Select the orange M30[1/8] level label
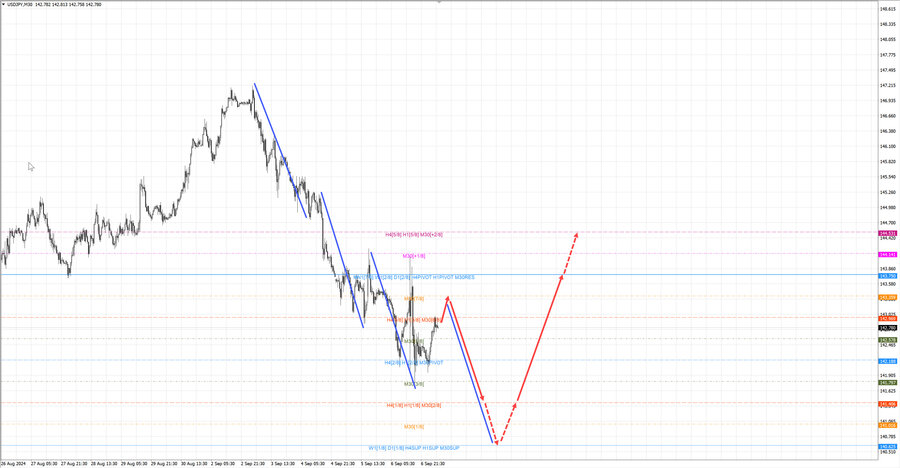Image resolution: width=900 pixels, height=468 pixels. [x=414, y=427]
